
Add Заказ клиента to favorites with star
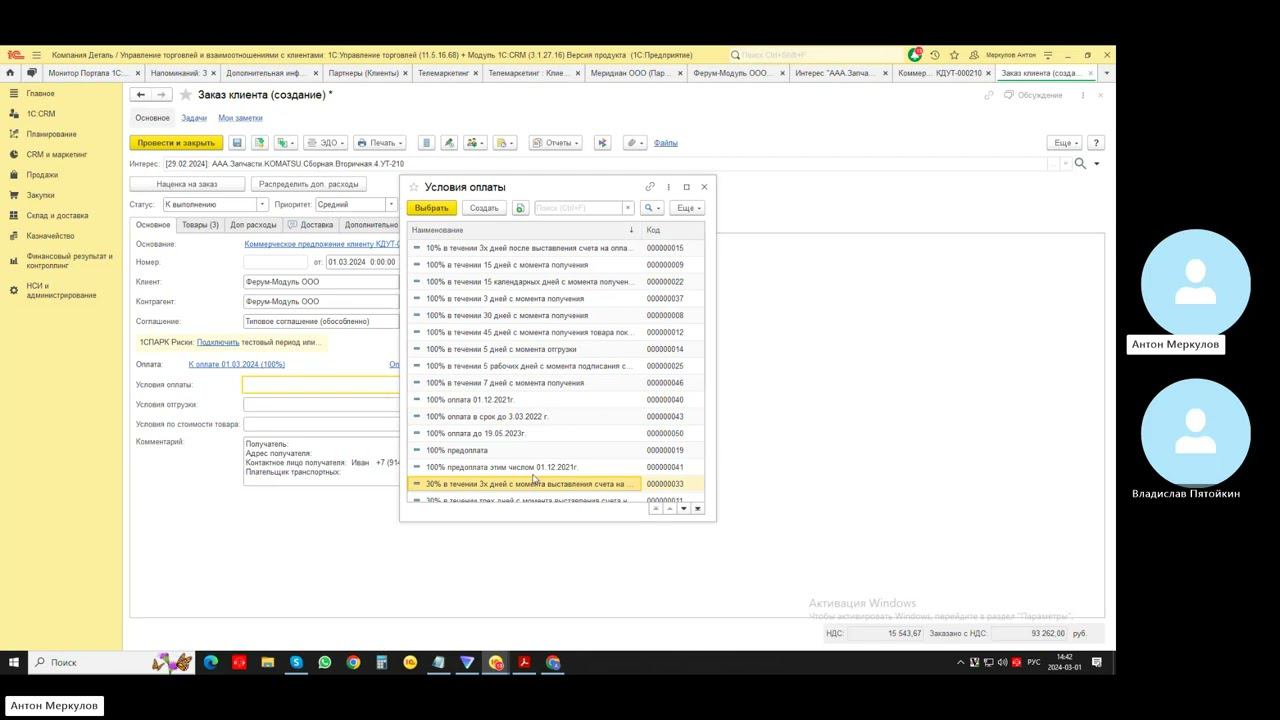coord(185,95)
